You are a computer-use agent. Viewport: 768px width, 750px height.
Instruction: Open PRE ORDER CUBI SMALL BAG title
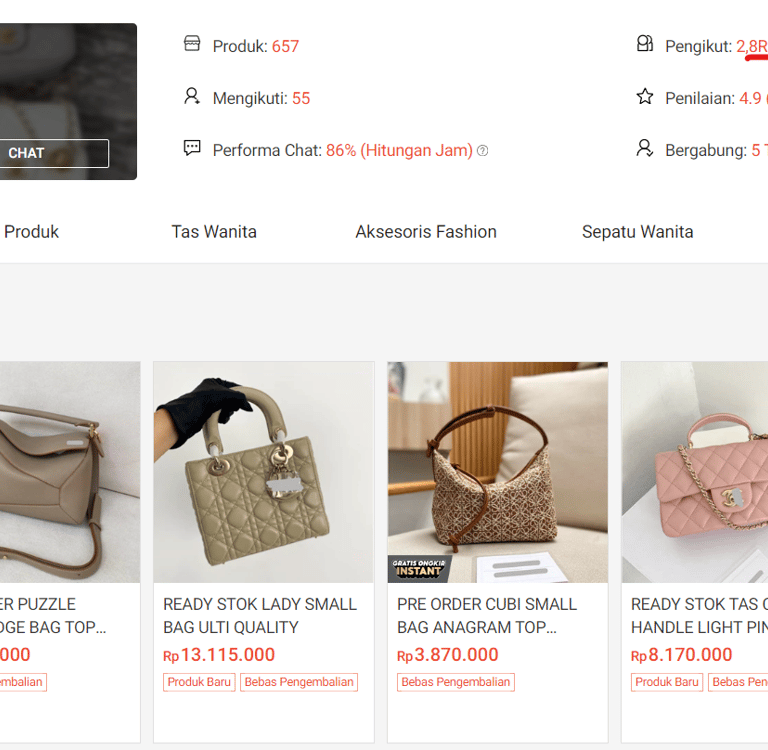coord(487,615)
